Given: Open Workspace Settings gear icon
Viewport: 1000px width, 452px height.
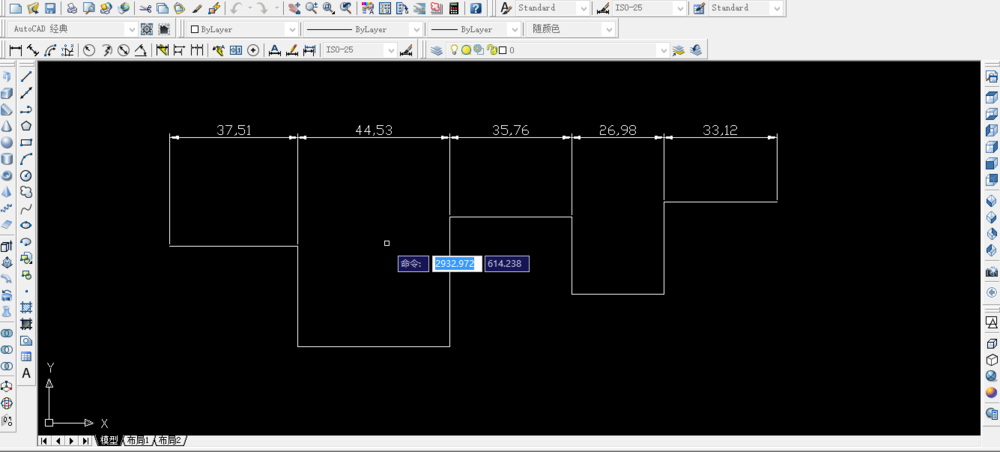Looking at the screenshot, I should tap(147, 29).
